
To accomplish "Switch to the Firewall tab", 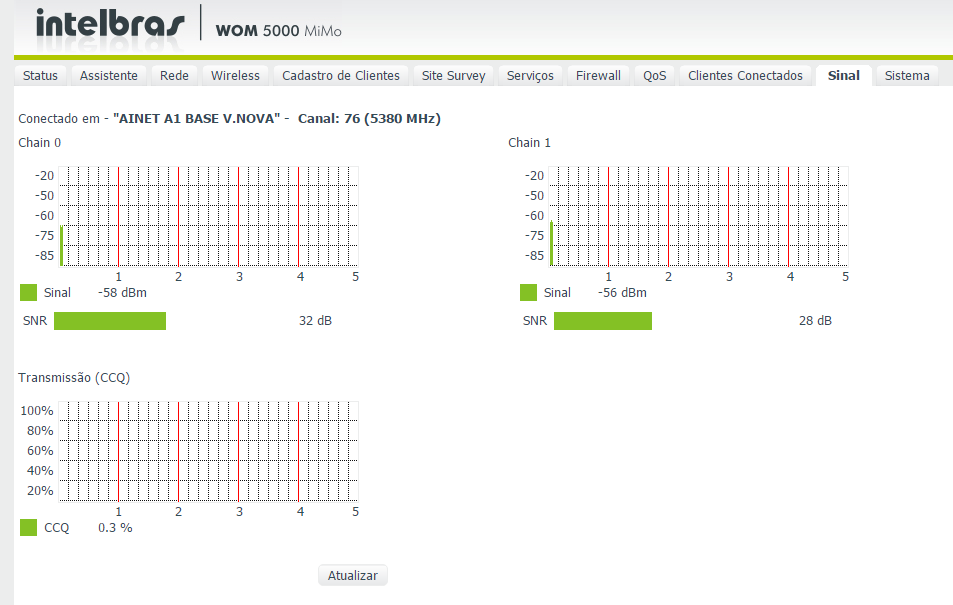I will pos(598,75).
